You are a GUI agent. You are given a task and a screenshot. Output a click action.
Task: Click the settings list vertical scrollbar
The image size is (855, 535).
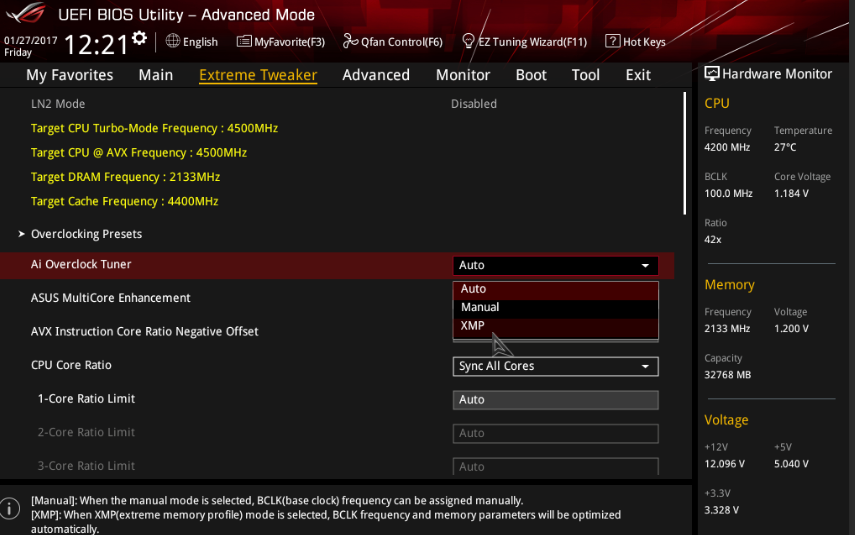(684, 153)
